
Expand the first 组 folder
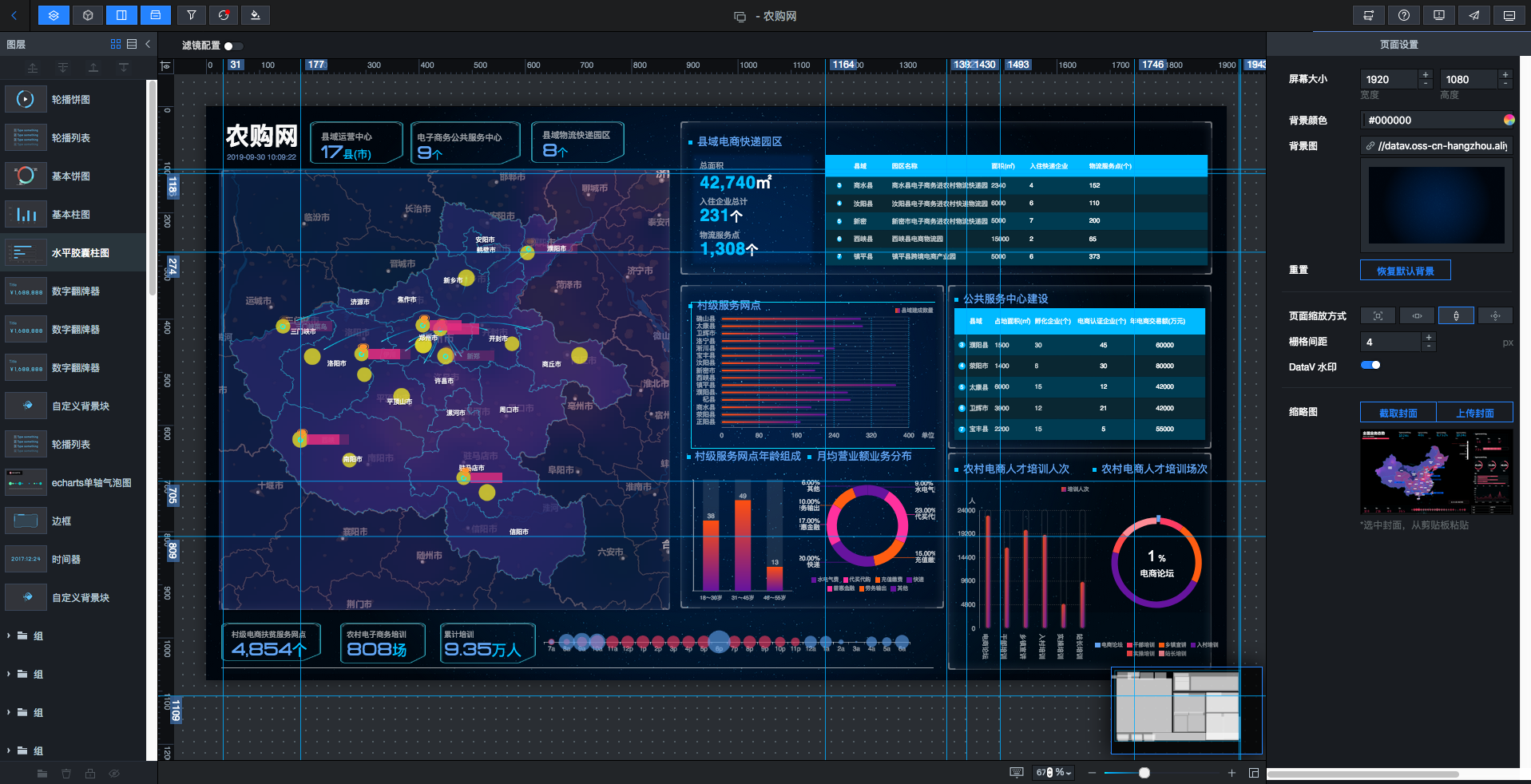[x=9, y=636]
